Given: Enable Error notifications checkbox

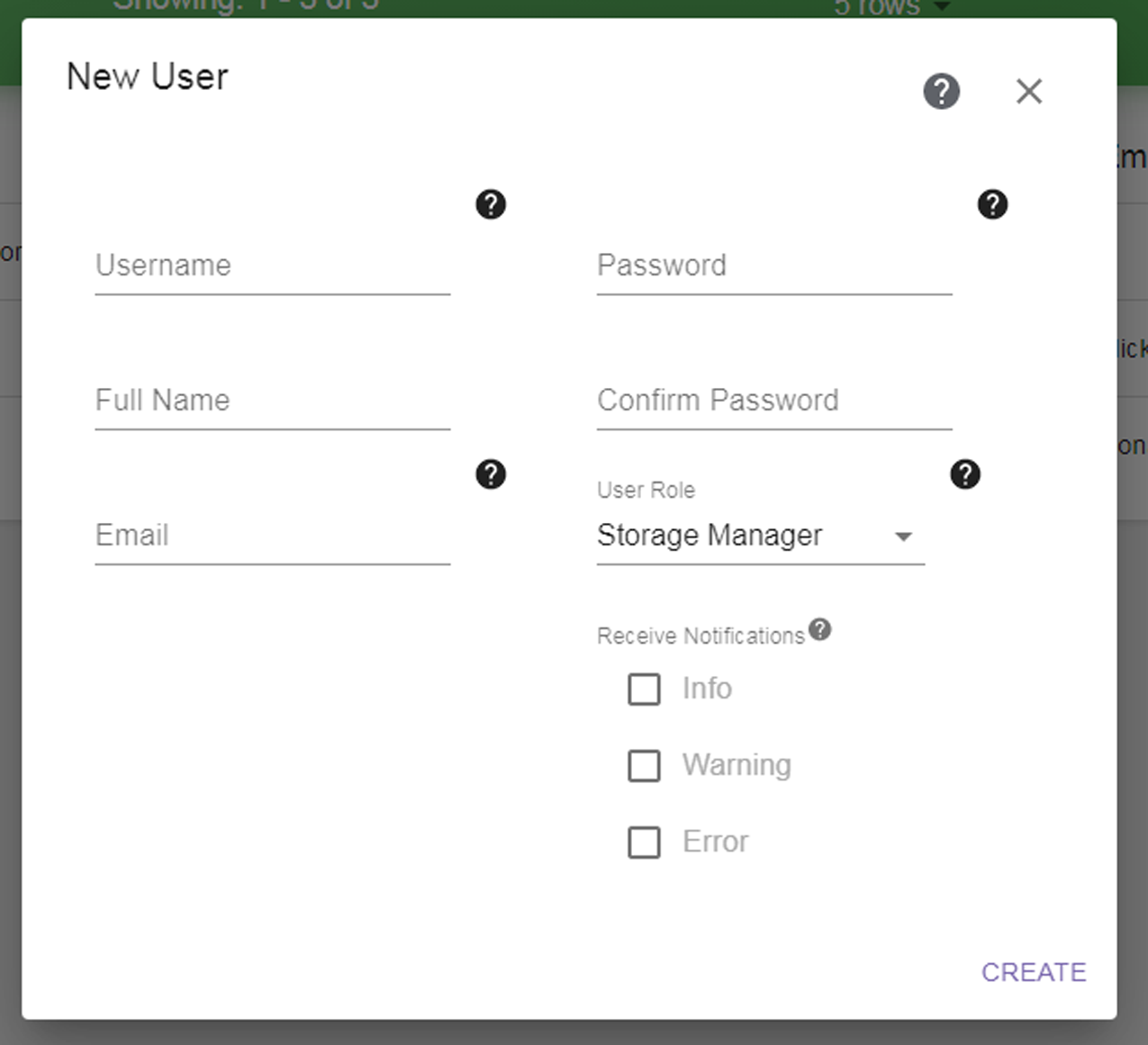Looking at the screenshot, I should [644, 842].
